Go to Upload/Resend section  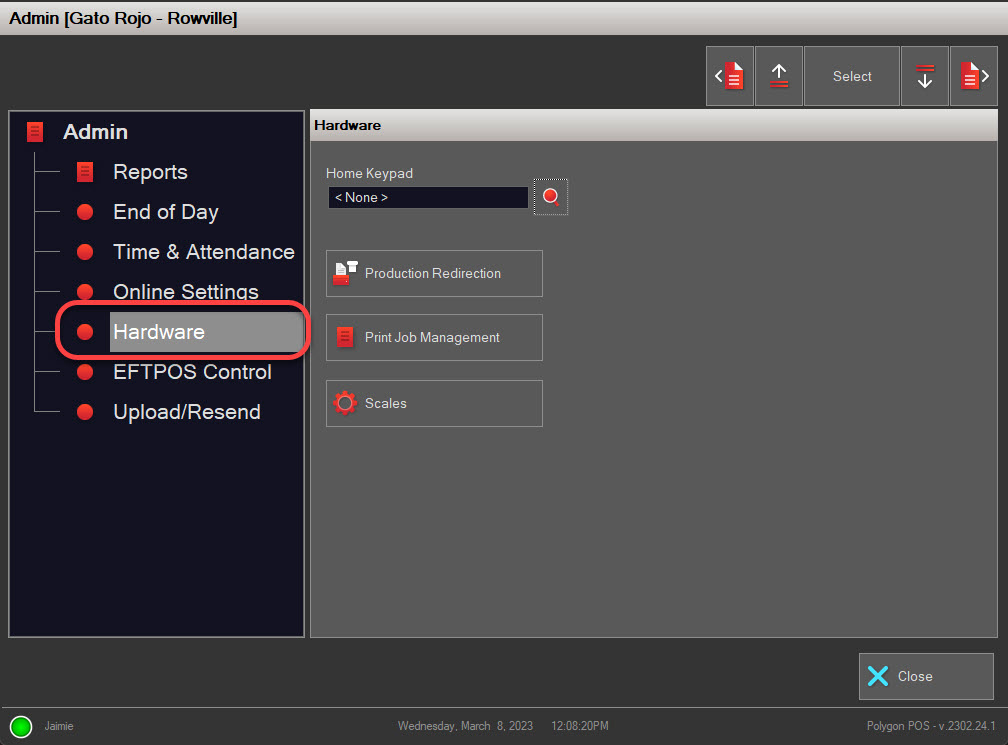click(186, 412)
